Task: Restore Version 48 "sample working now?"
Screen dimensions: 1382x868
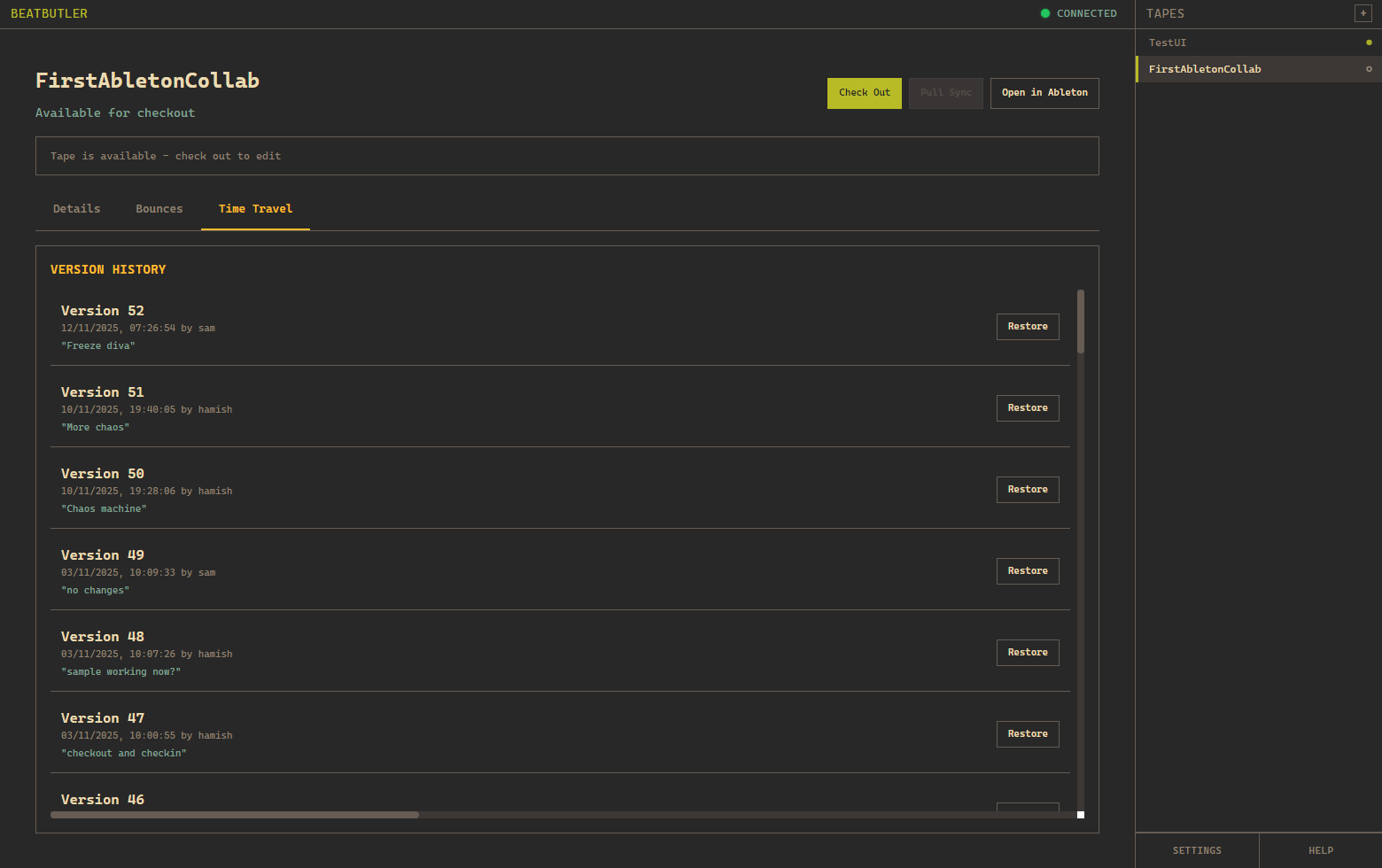Action: [1028, 653]
